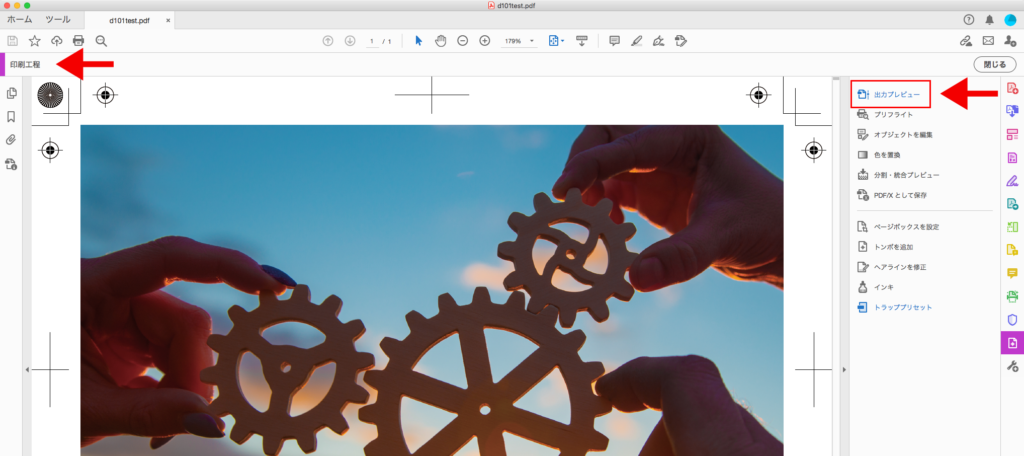Screen dimensions: 1024x456
Task: Choose PDF/X として保存
Action: click(891, 195)
